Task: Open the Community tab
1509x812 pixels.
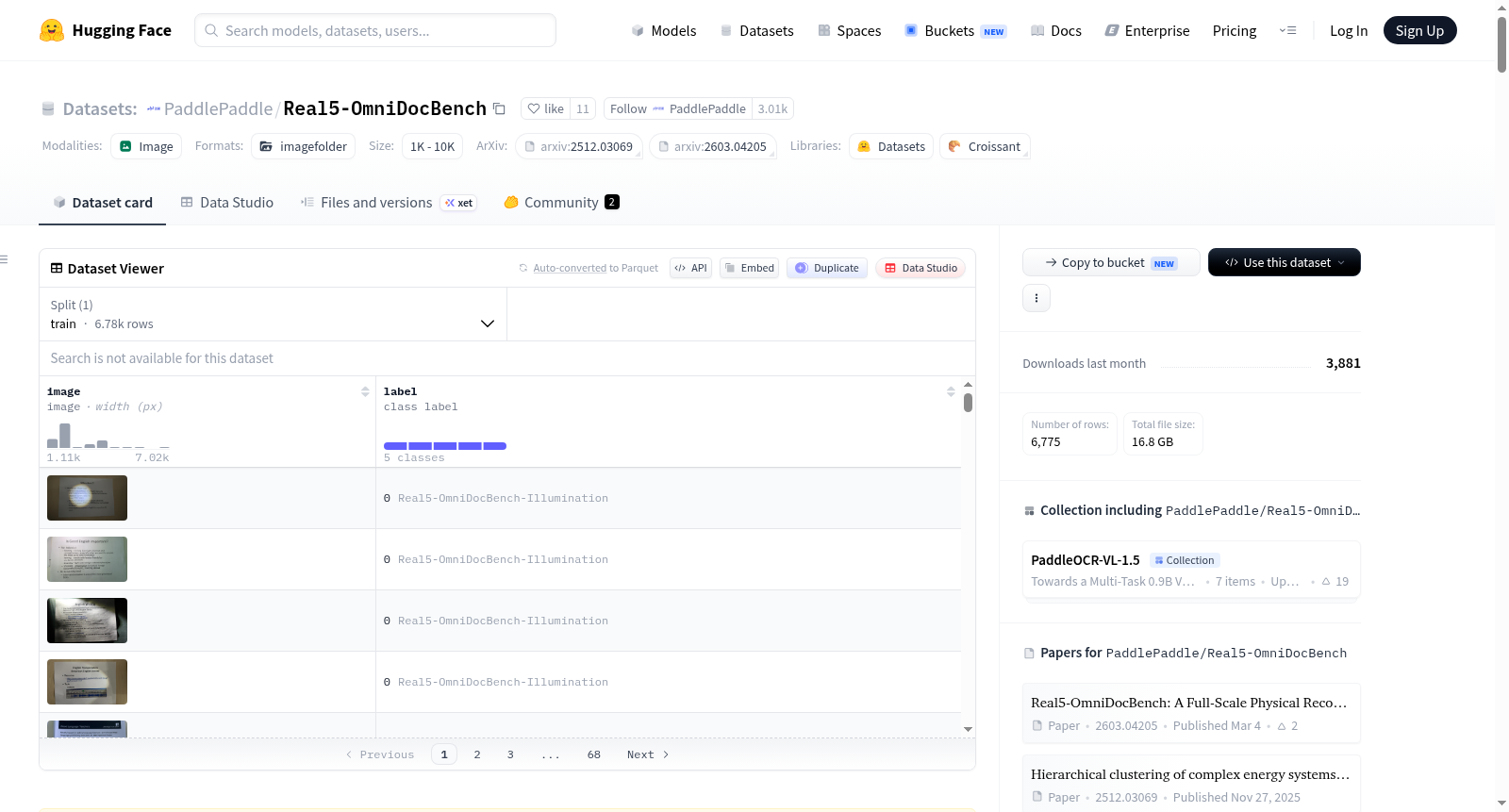Action: click(x=561, y=202)
